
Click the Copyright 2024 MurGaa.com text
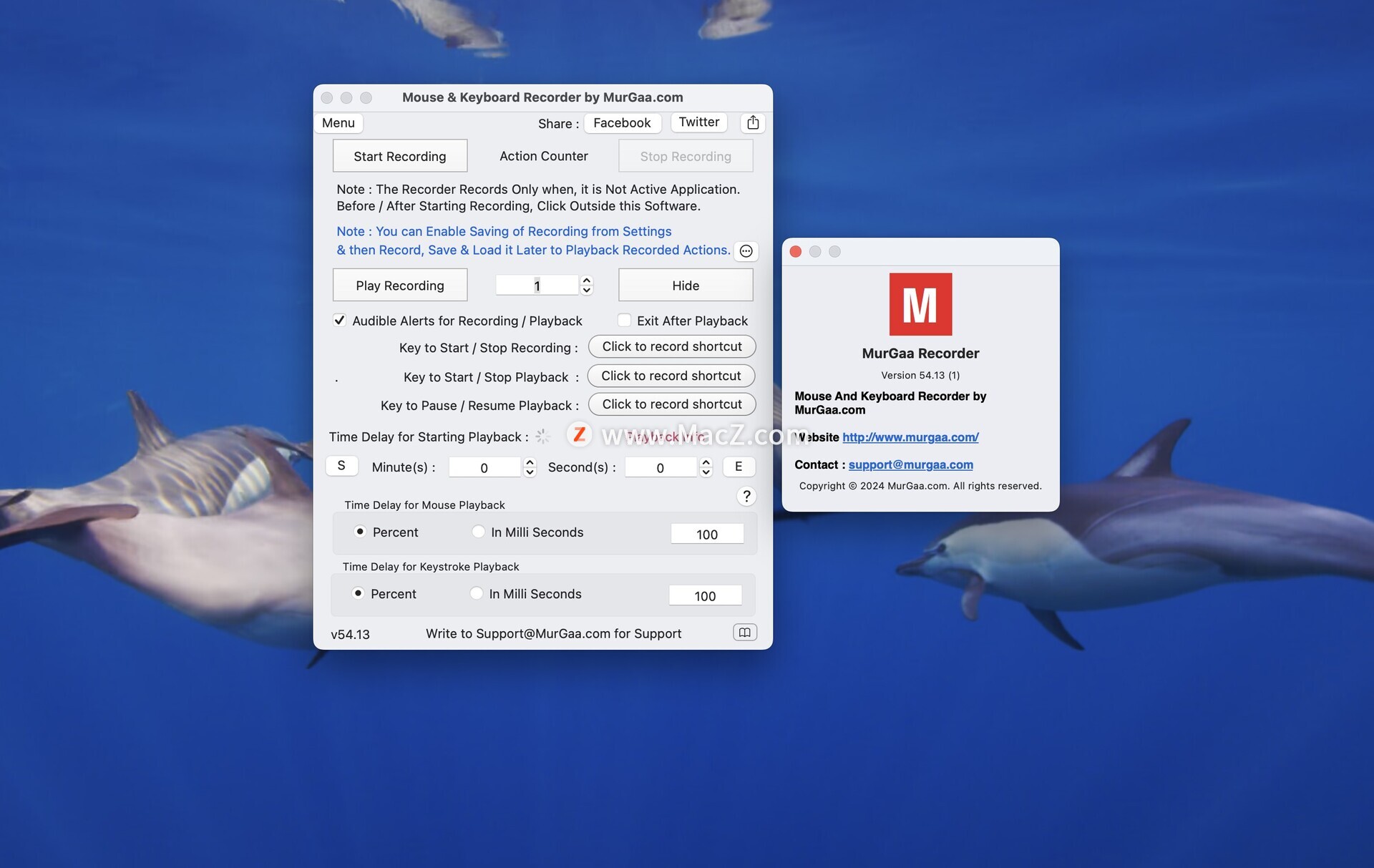point(920,486)
